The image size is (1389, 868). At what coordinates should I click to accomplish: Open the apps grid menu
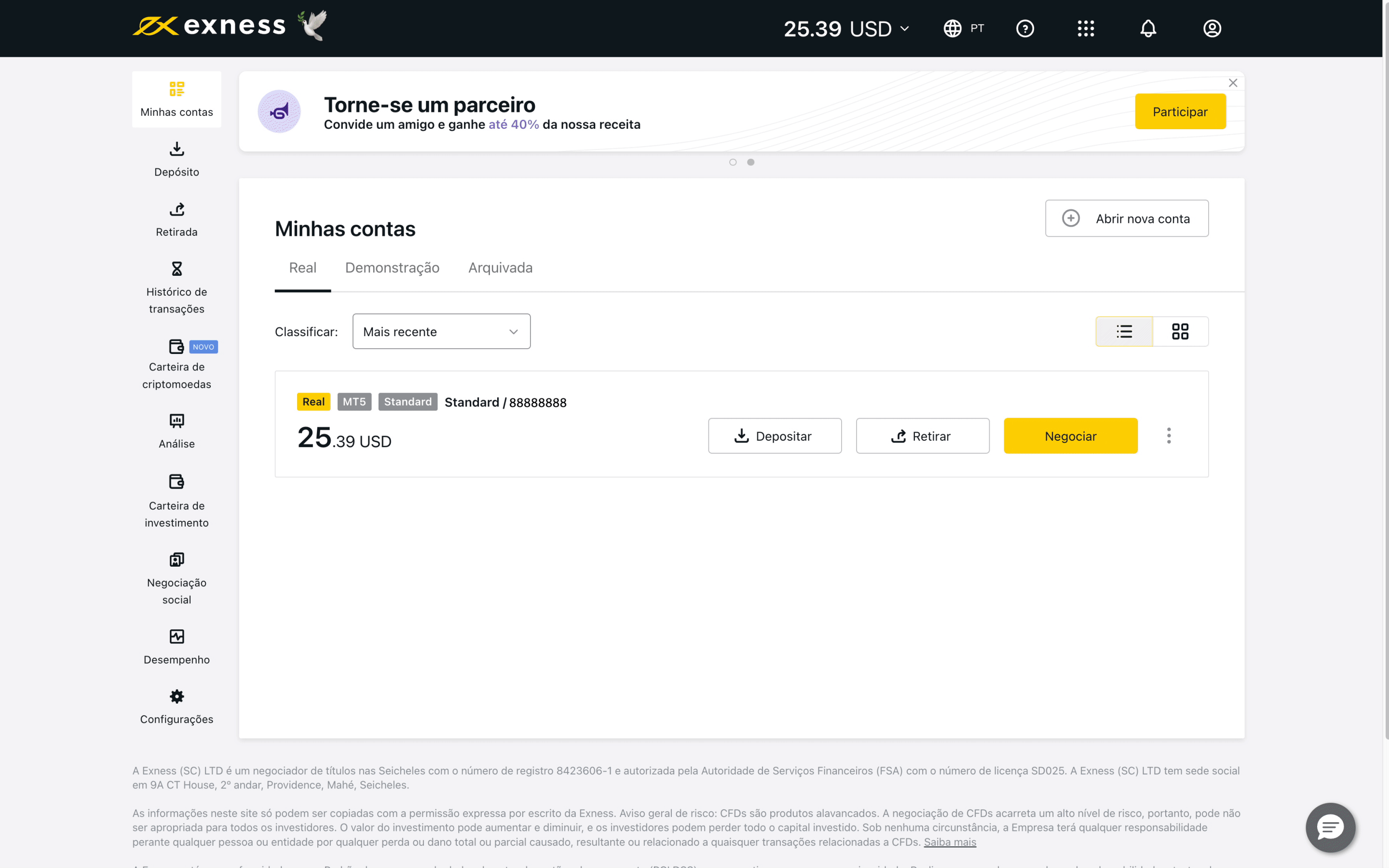[x=1085, y=28]
